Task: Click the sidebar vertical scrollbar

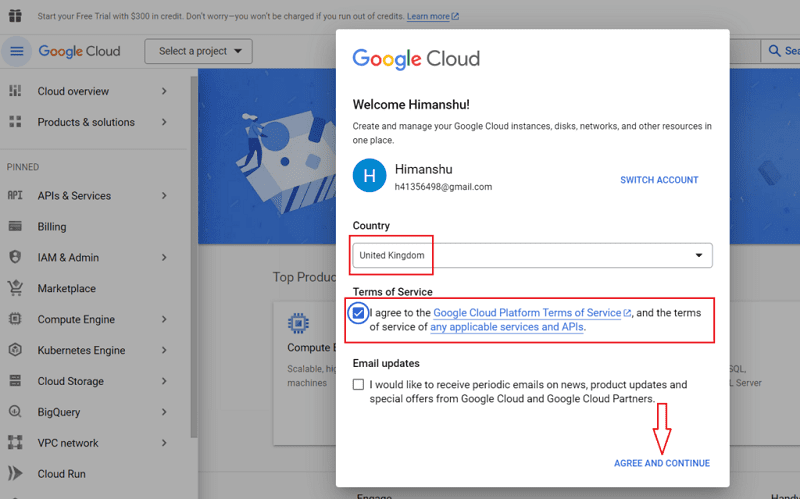Action: (193, 257)
